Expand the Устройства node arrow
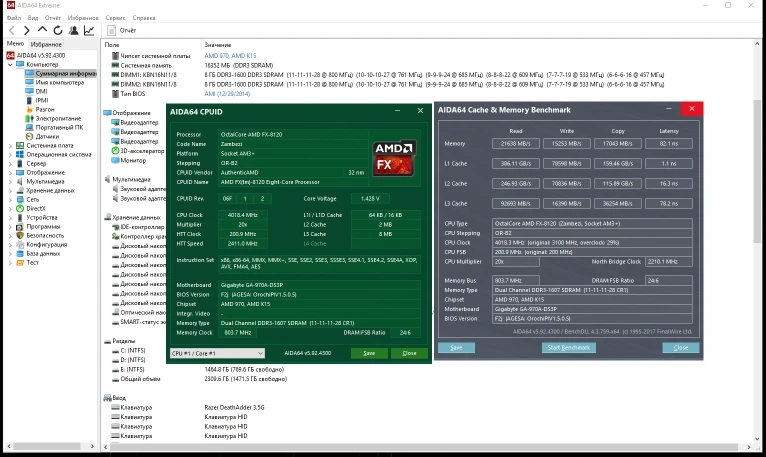 (x=10, y=218)
